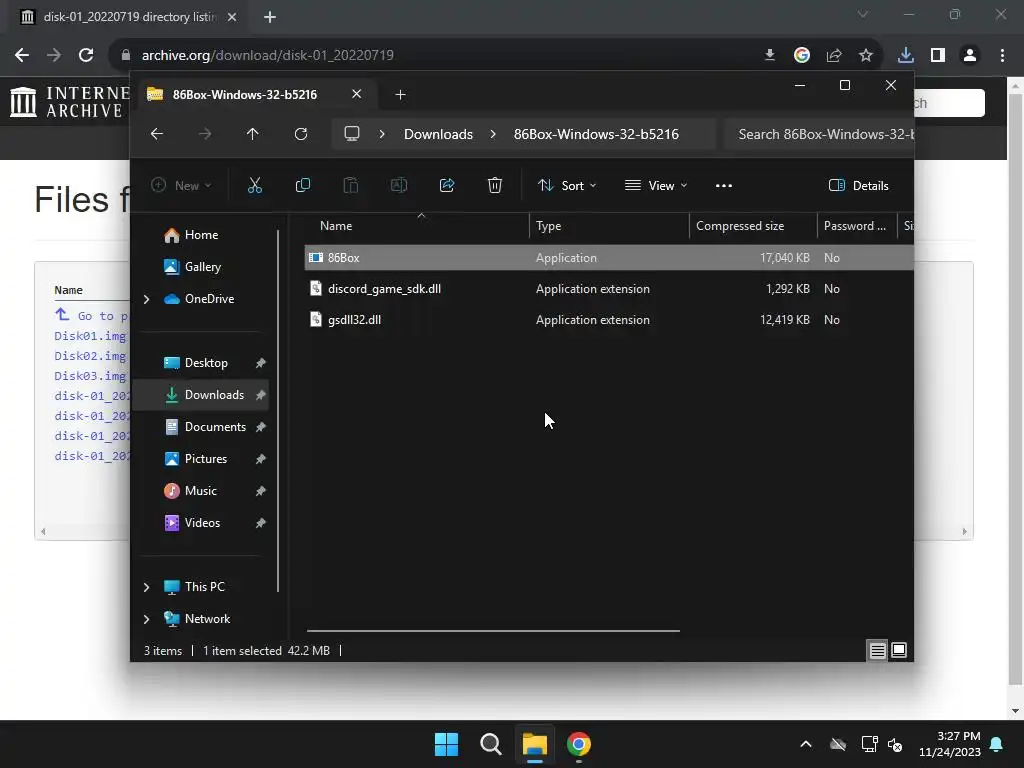The height and width of the screenshot is (768, 1024).
Task: Expand the This PC tree node
Action: [x=146, y=587]
